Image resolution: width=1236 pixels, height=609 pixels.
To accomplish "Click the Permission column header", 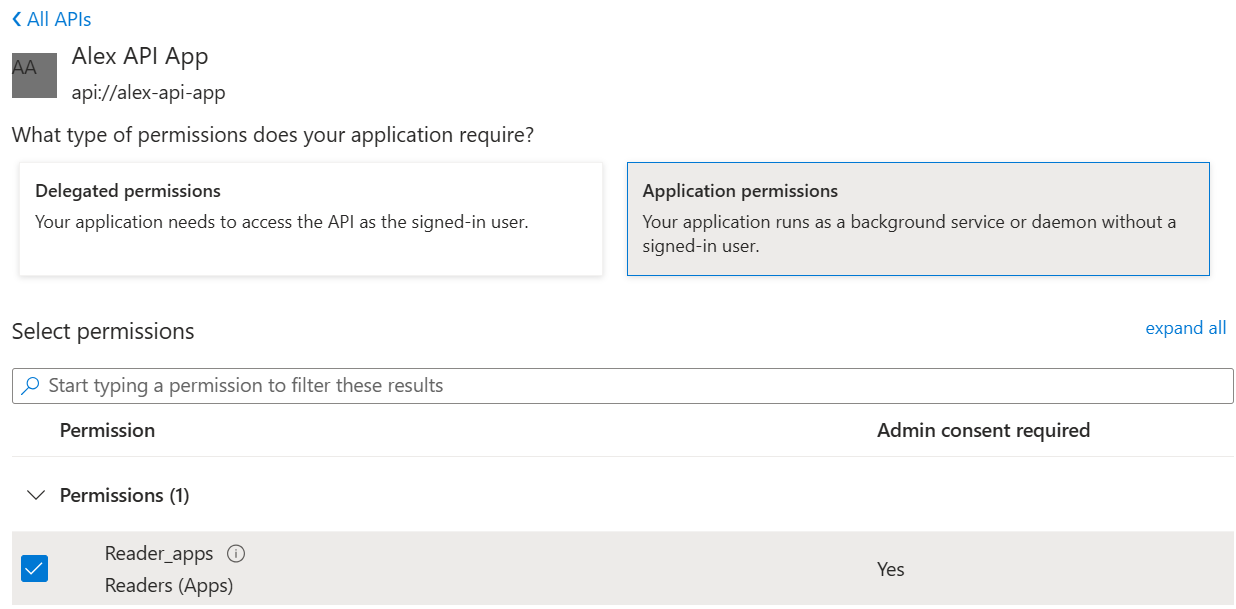I will [107, 431].
